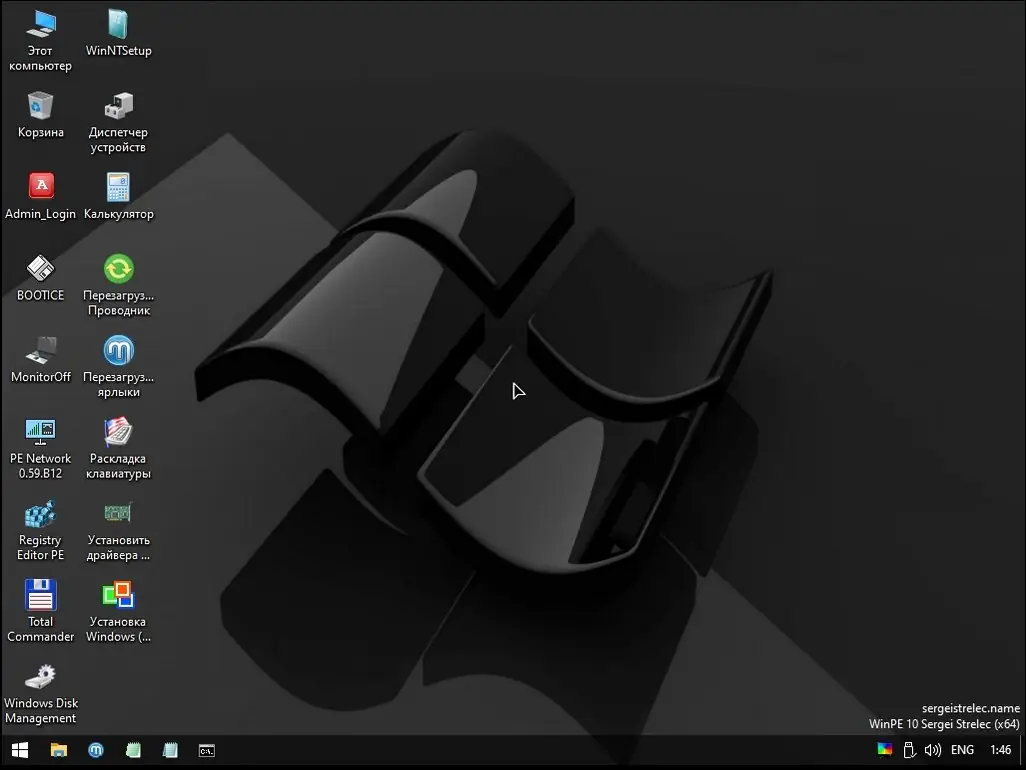Viewport: 1026px width, 770px height.
Task: Click the USB safely remove tray icon
Action: (909, 750)
